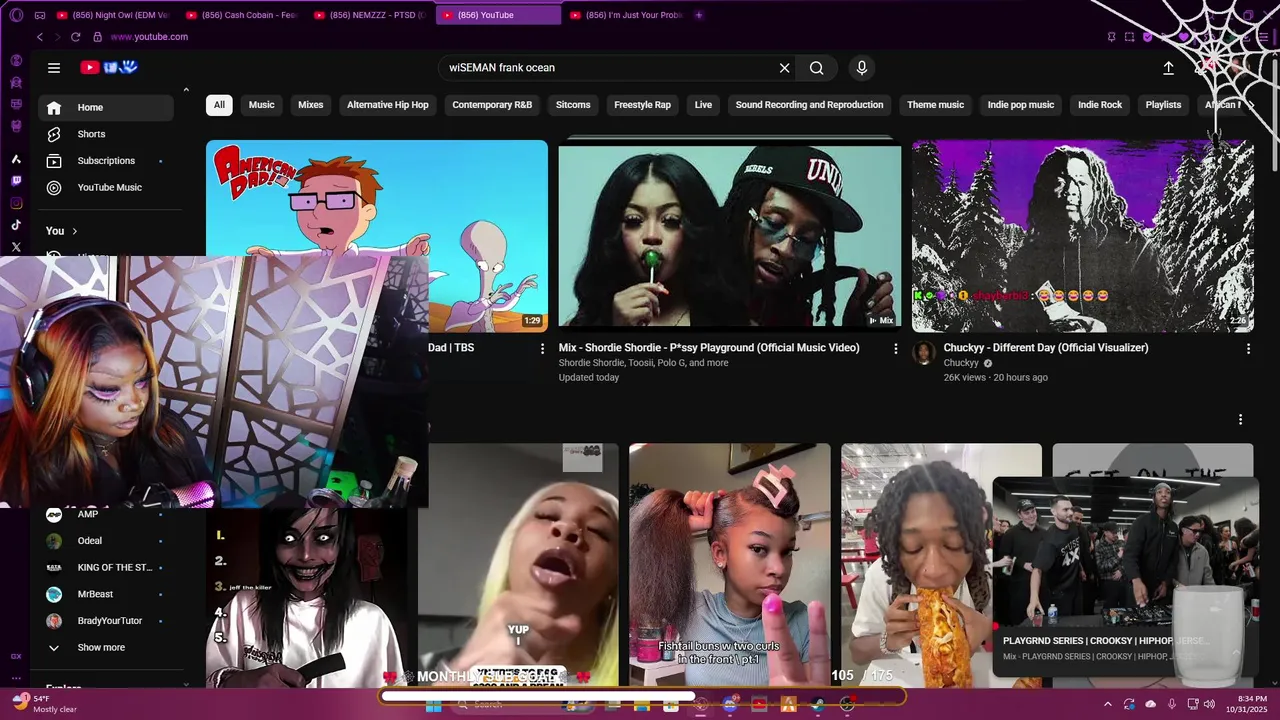The width and height of the screenshot is (1280, 720).
Task: Select the Alternative Hip Hop chip
Action: pos(388,105)
